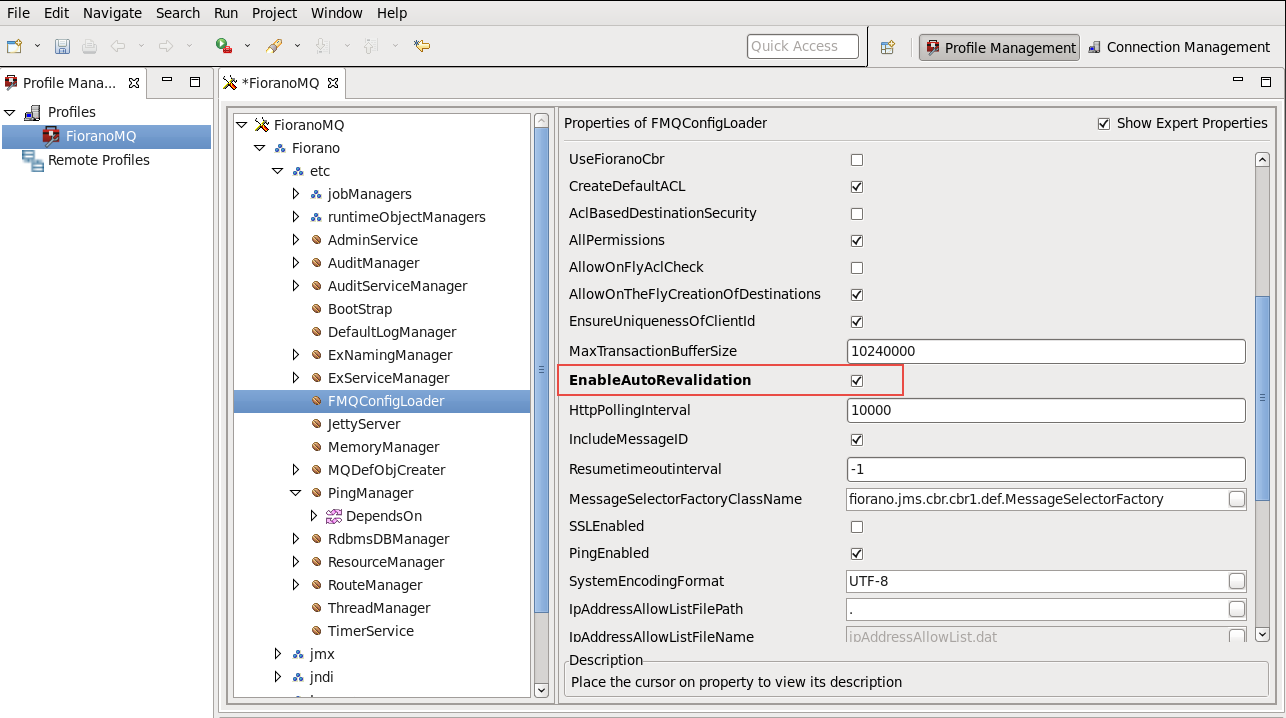Click the Back navigation arrow icon
Viewport: 1286px width, 718px height.
click(117, 46)
